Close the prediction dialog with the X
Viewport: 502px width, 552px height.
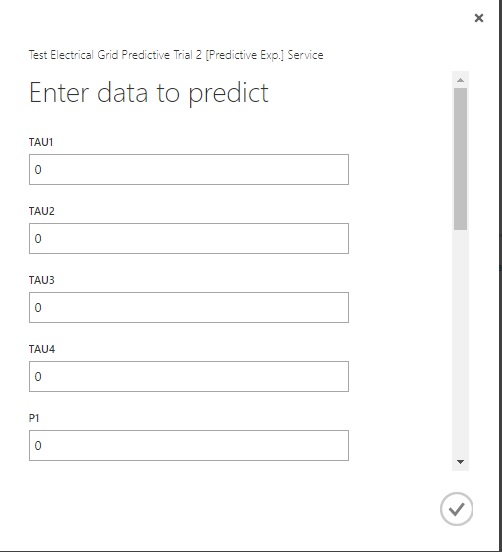[x=479, y=18]
